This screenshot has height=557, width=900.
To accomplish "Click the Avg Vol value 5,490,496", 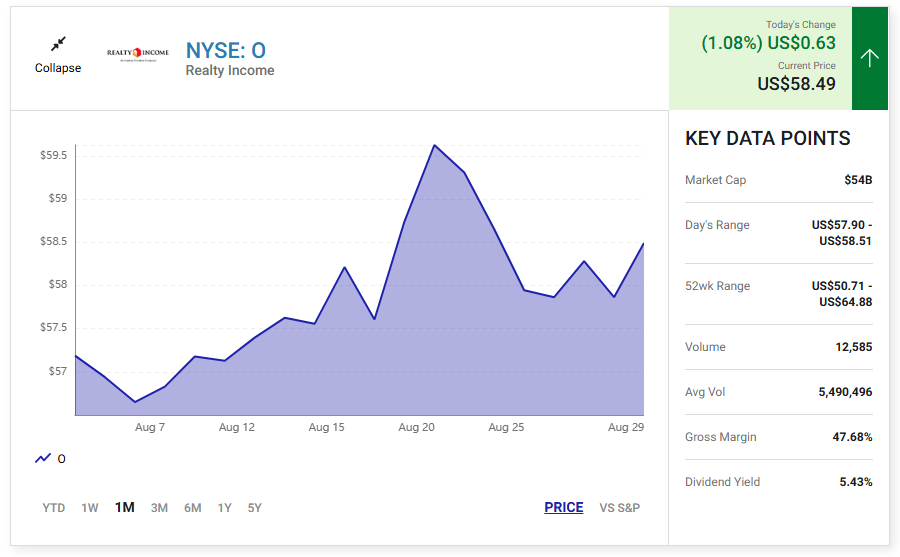I will [x=845, y=392].
